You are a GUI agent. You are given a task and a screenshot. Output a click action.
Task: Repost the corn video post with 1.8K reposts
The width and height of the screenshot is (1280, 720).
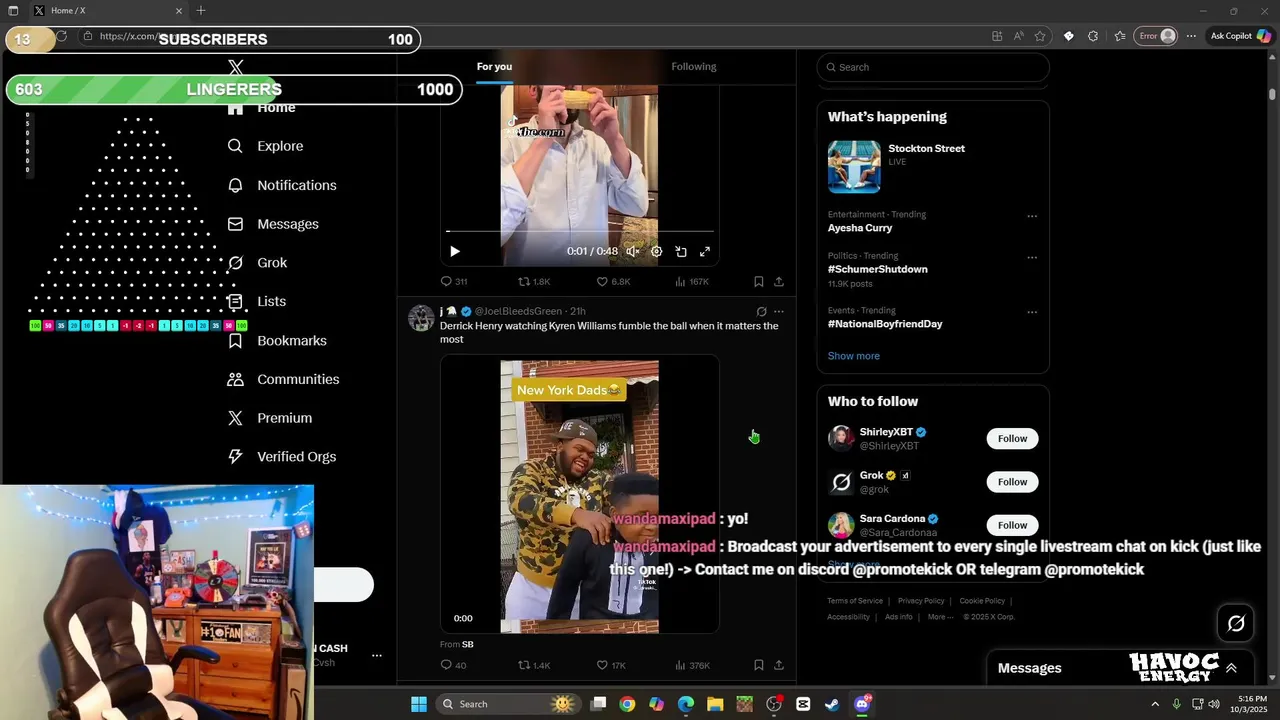point(534,282)
